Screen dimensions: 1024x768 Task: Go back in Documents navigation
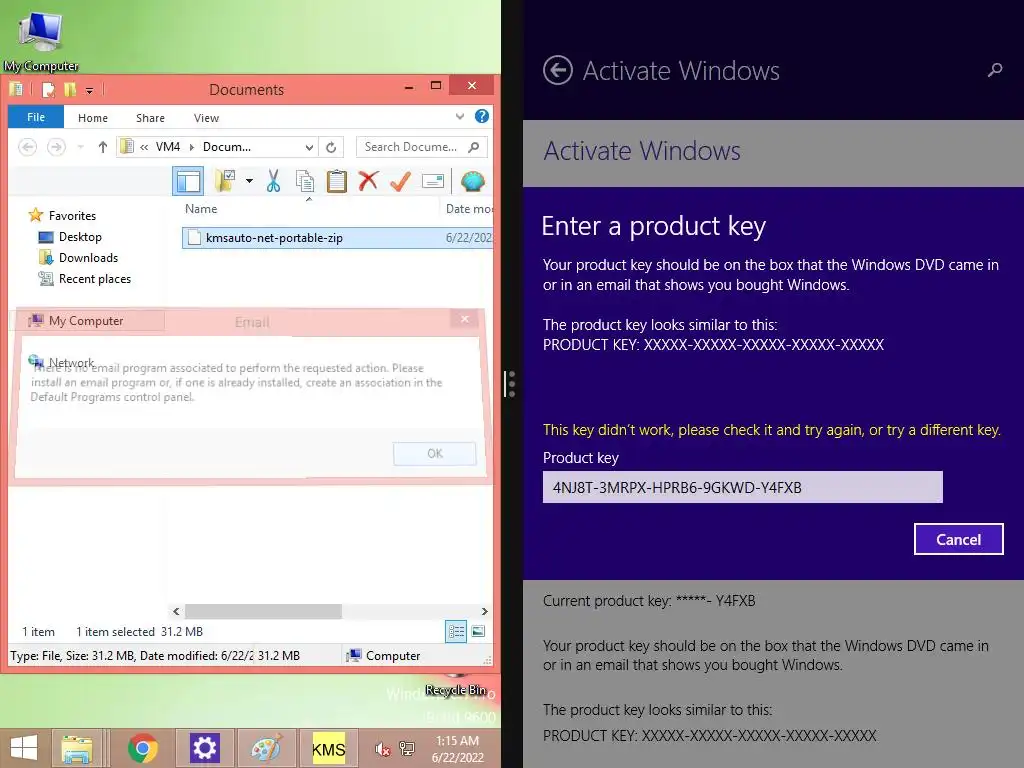[x=27, y=147]
